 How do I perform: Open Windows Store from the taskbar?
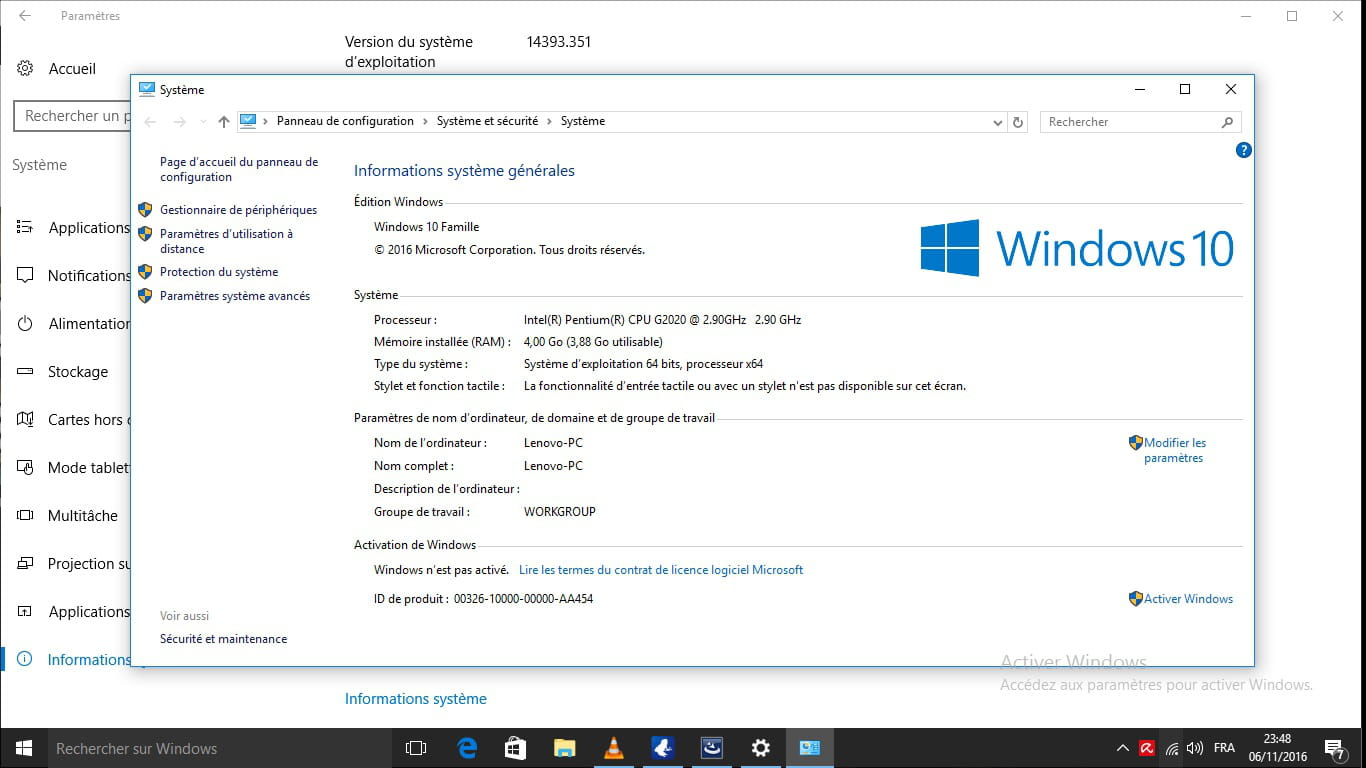tap(516, 748)
